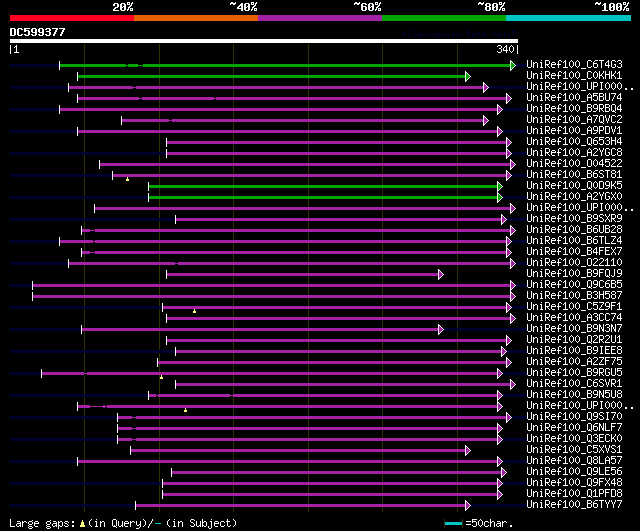Open the UniRef100_C6T4G3 hit label
This screenshot has width=640, height=531.
pos(574,64)
